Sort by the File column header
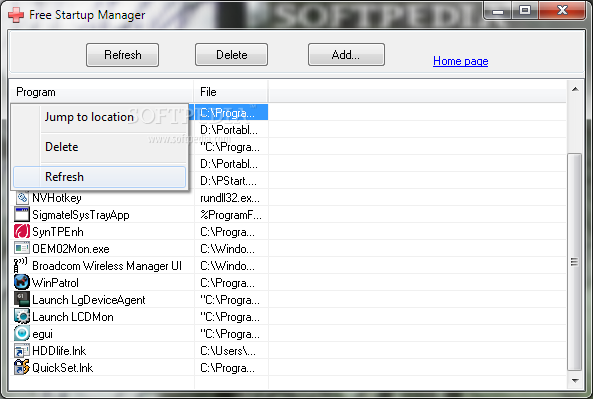 [x=231, y=92]
